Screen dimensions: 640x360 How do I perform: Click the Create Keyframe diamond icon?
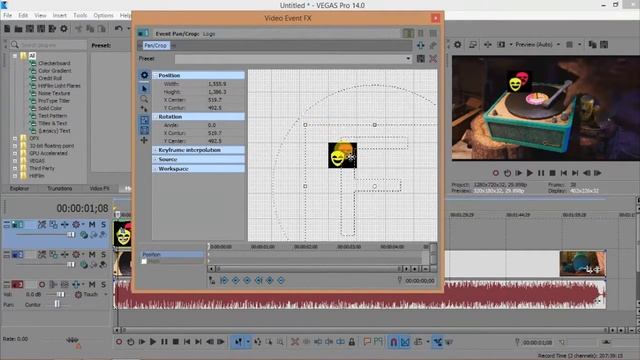(x=269, y=280)
